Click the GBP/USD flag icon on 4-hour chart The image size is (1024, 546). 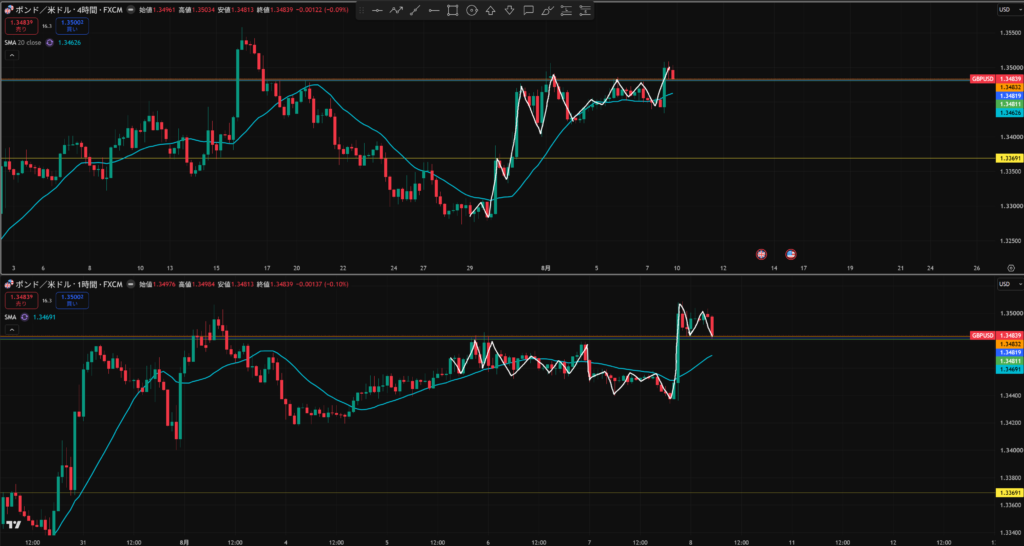click(8, 10)
